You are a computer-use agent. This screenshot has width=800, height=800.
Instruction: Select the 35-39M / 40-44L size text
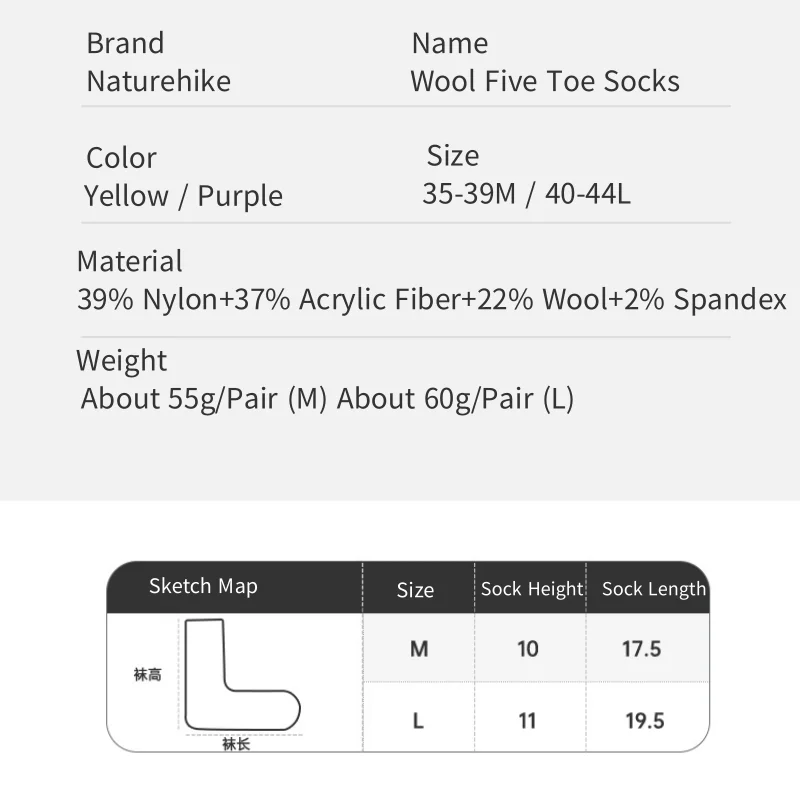point(526,193)
